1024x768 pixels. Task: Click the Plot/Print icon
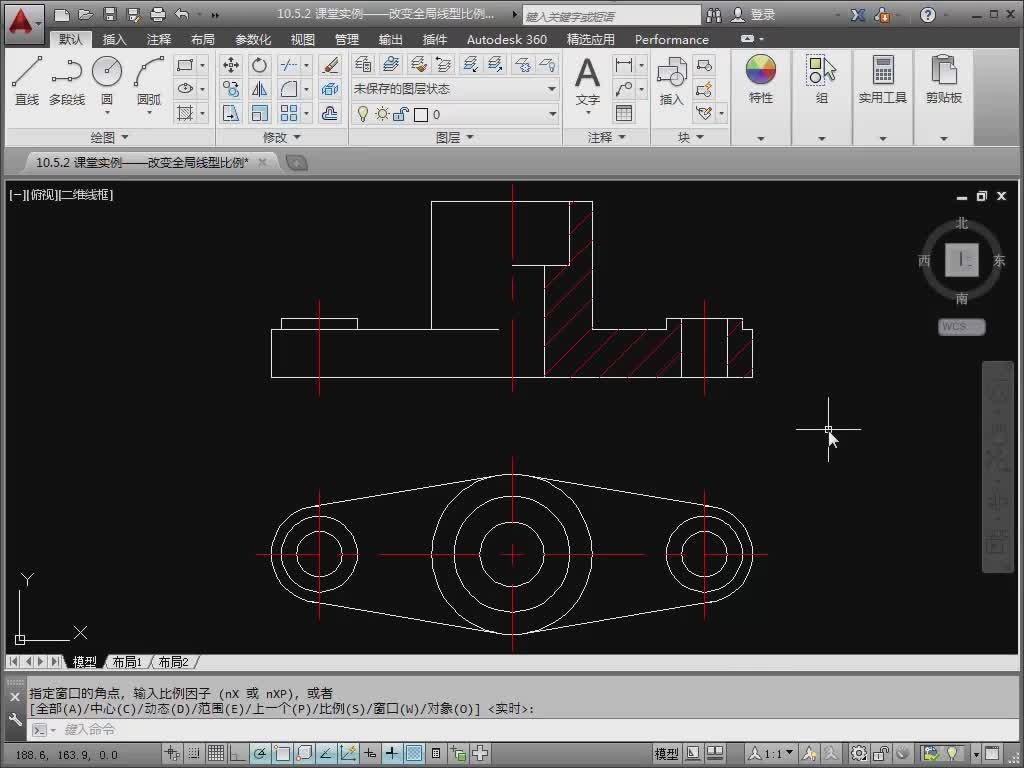[x=157, y=14]
